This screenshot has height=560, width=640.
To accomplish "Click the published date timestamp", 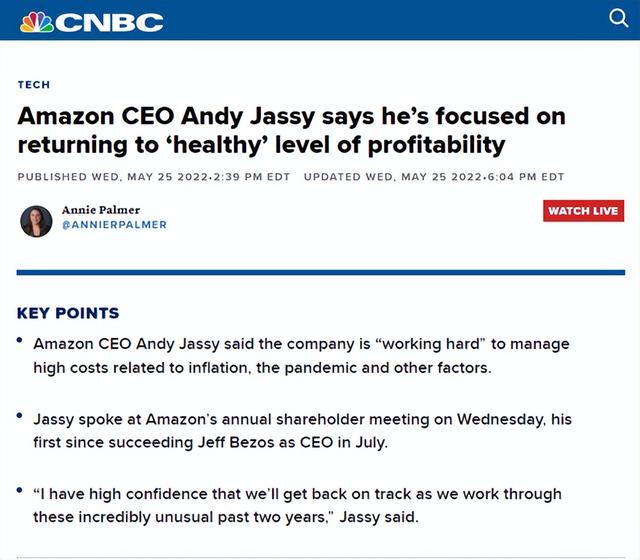I will coord(153,177).
